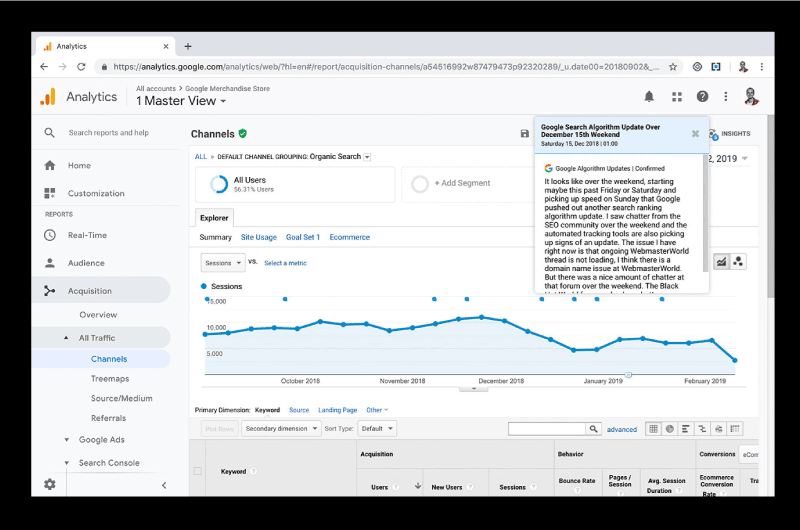Switch to the pie chart percentage view

(x=670, y=429)
